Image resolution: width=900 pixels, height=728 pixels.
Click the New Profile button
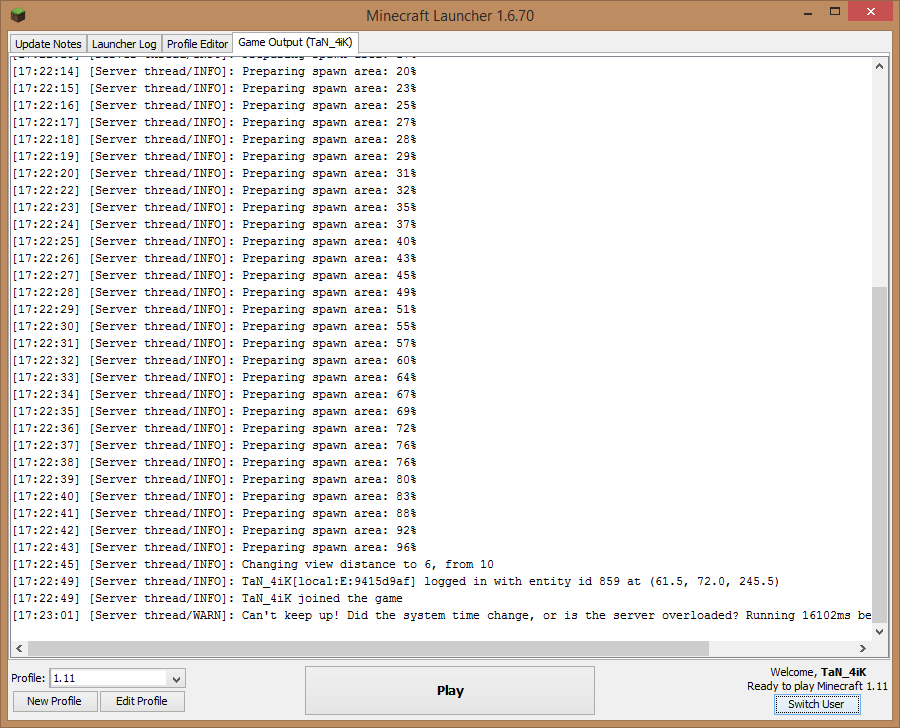pyautogui.click(x=55, y=701)
